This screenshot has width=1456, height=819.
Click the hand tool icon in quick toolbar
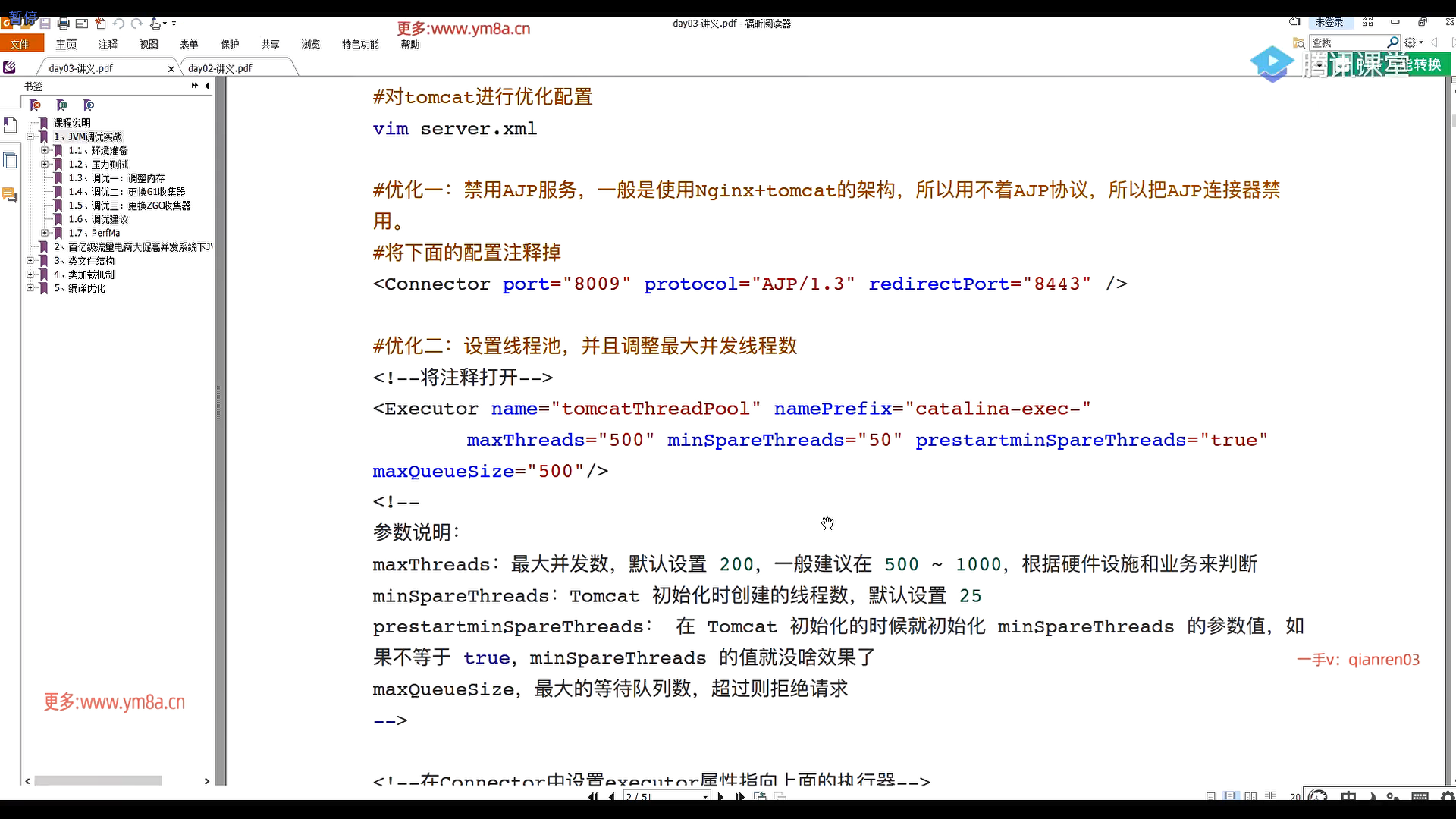point(155,24)
